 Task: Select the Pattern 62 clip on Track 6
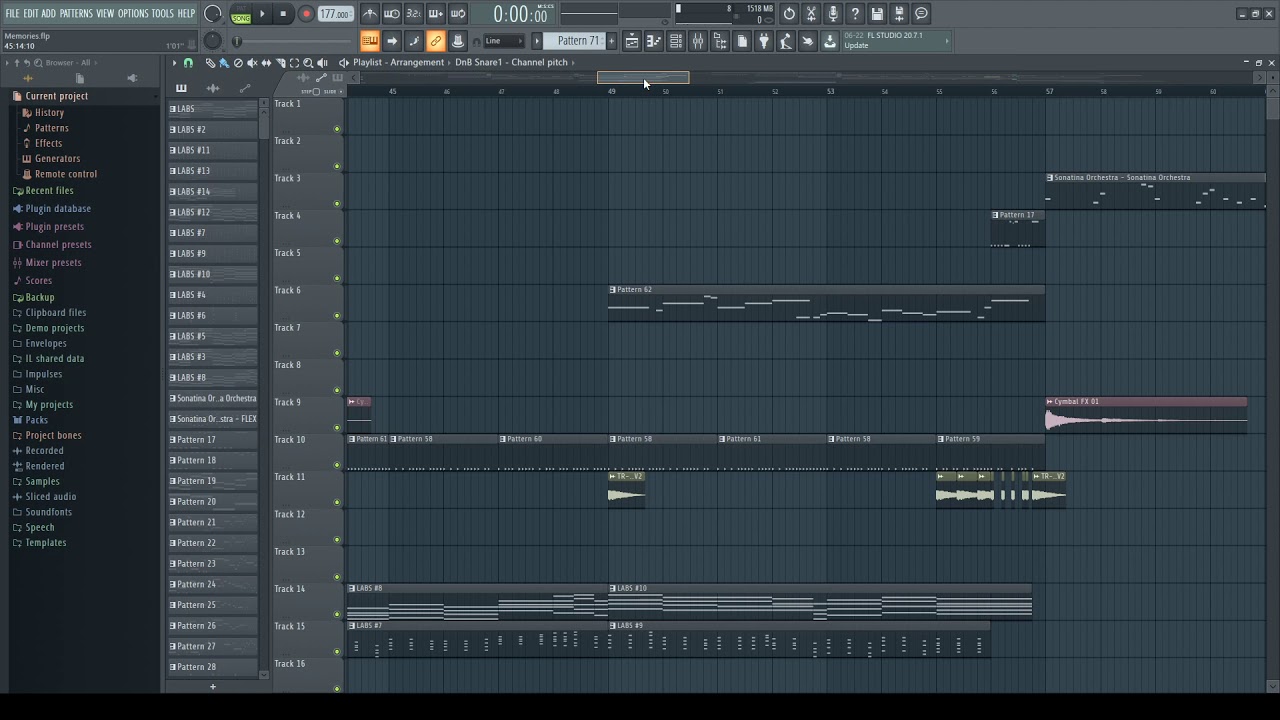pyautogui.click(x=826, y=303)
